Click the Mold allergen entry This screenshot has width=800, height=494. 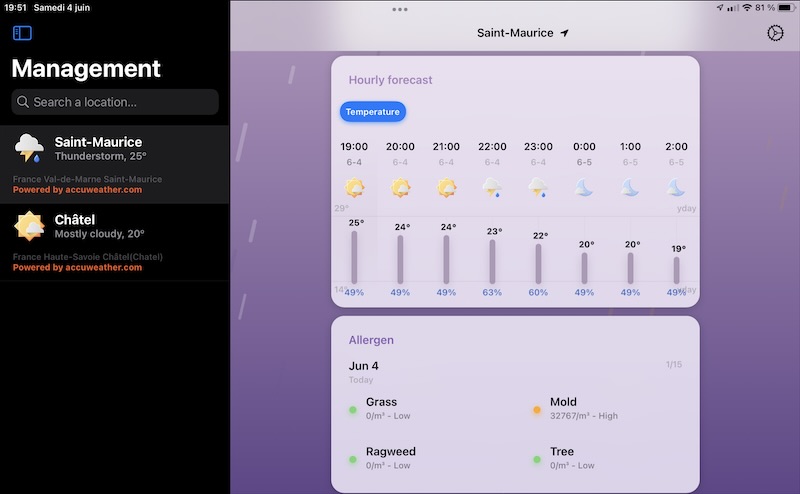click(x=564, y=408)
